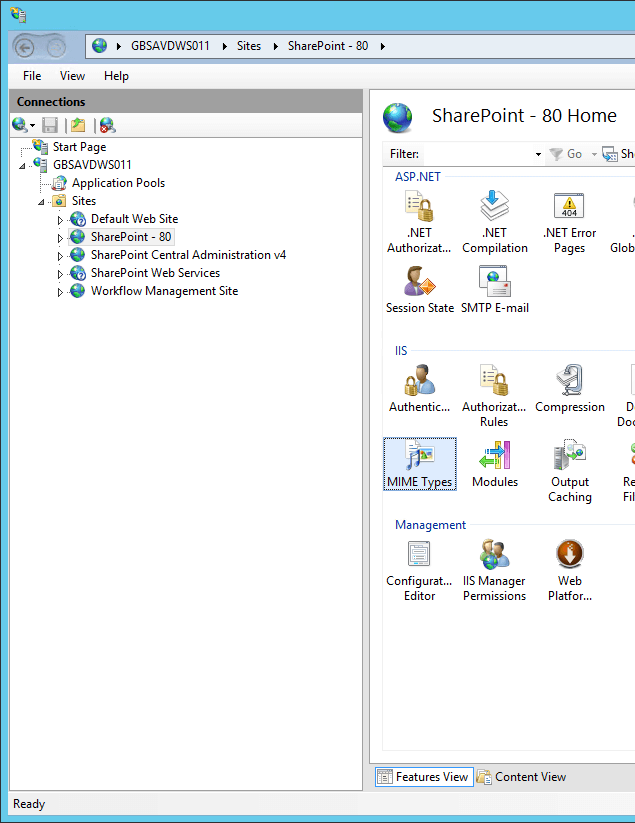Switch to Content View tab
The height and width of the screenshot is (823, 635).
point(522,777)
